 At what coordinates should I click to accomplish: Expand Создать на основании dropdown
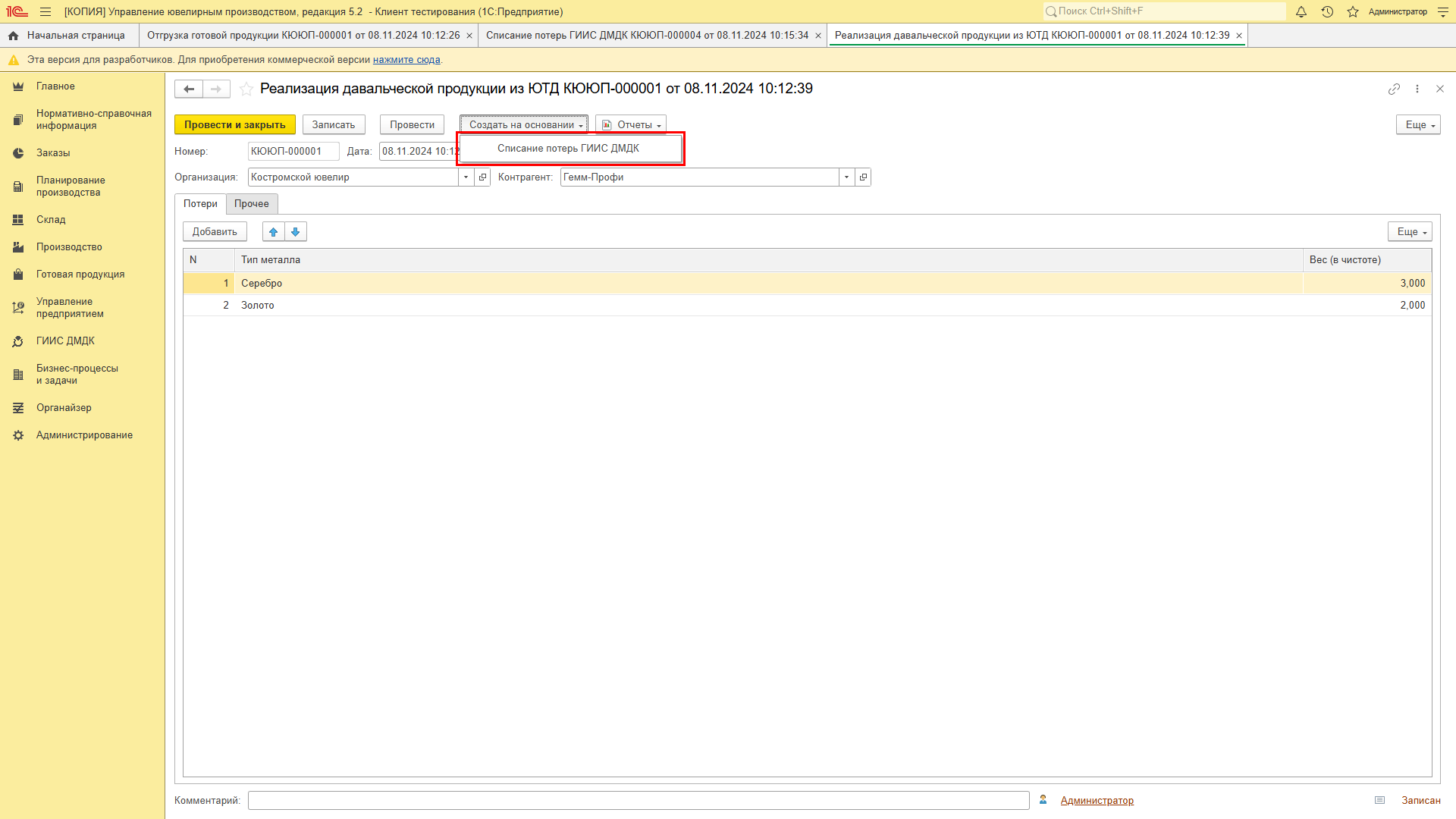pos(524,125)
